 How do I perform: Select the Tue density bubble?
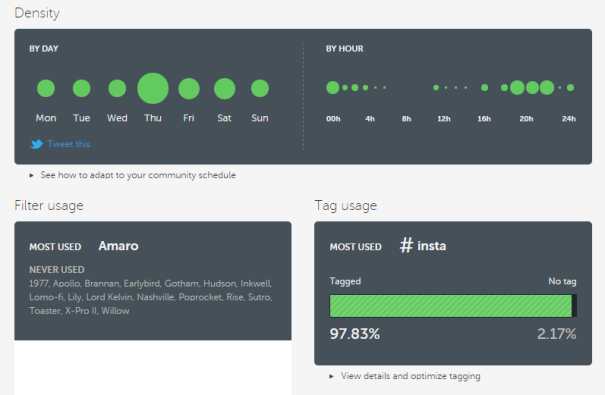click(x=81, y=88)
